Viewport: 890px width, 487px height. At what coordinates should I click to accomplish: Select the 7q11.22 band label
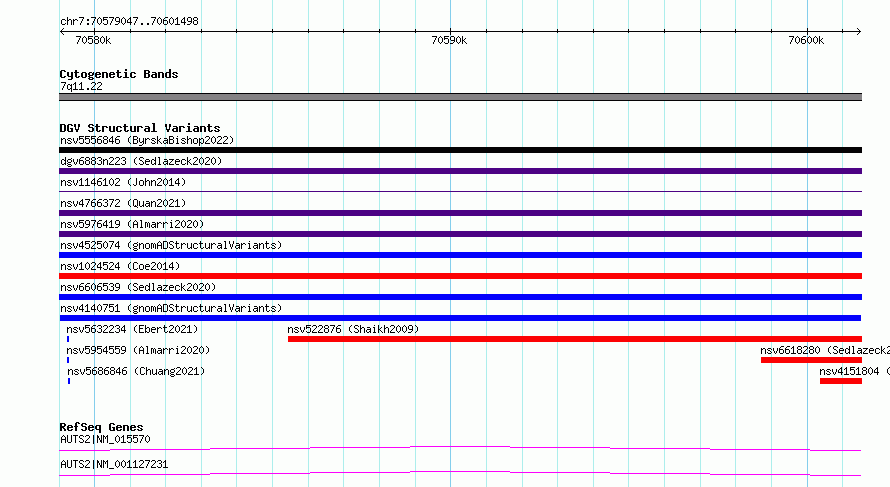point(81,86)
